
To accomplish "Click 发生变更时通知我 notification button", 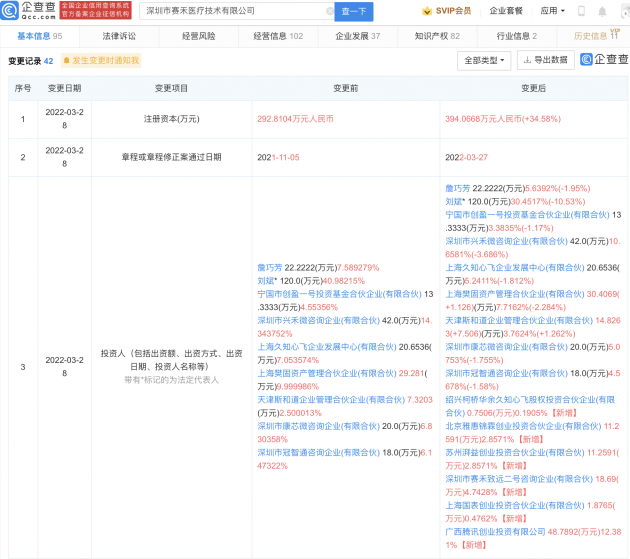I will click(x=101, y=61).
